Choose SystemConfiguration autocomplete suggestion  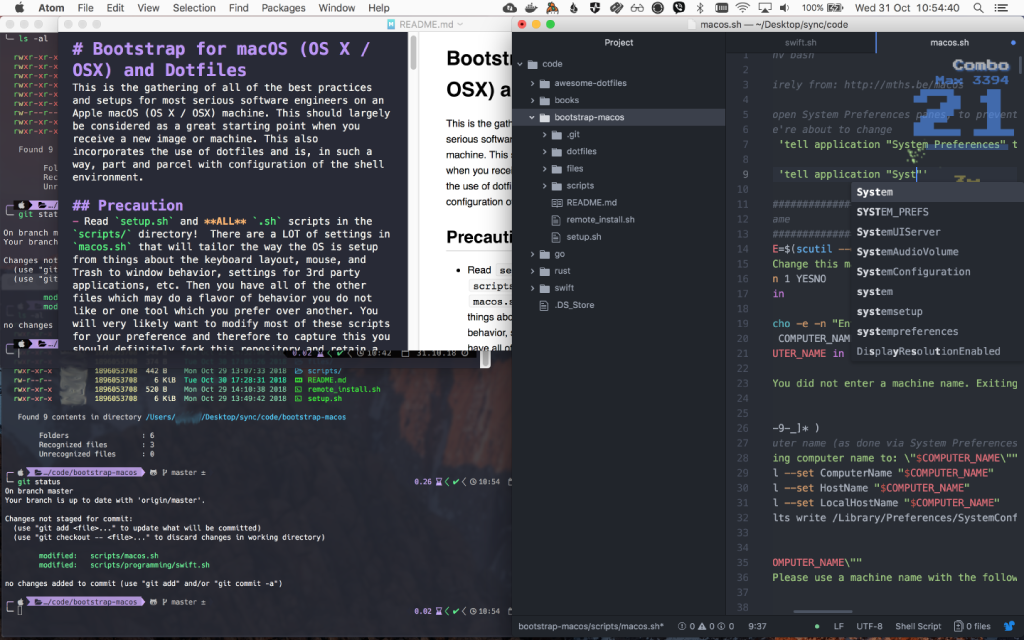937,272
